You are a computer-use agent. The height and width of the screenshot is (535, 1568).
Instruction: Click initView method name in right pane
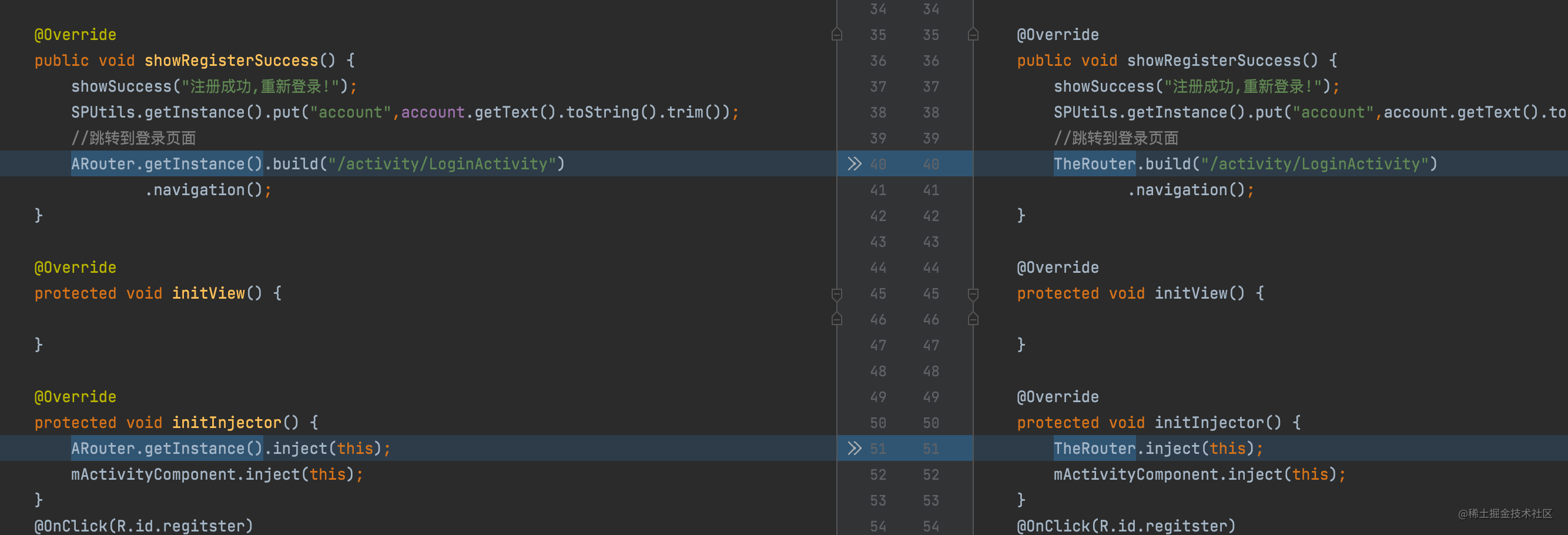tap(1191, 293)
